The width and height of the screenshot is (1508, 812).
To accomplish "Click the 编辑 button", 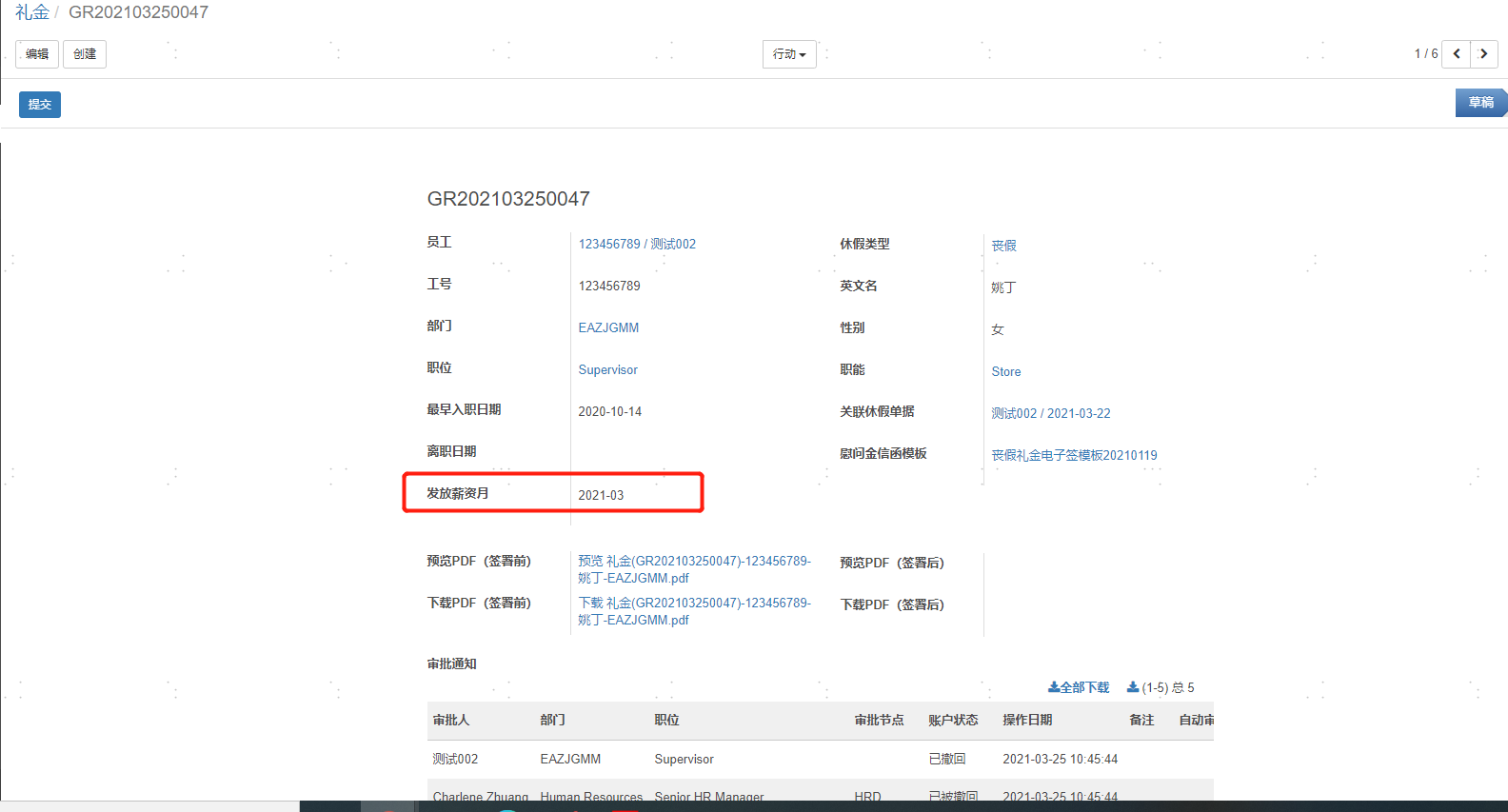I will click(x=37, y=54).
